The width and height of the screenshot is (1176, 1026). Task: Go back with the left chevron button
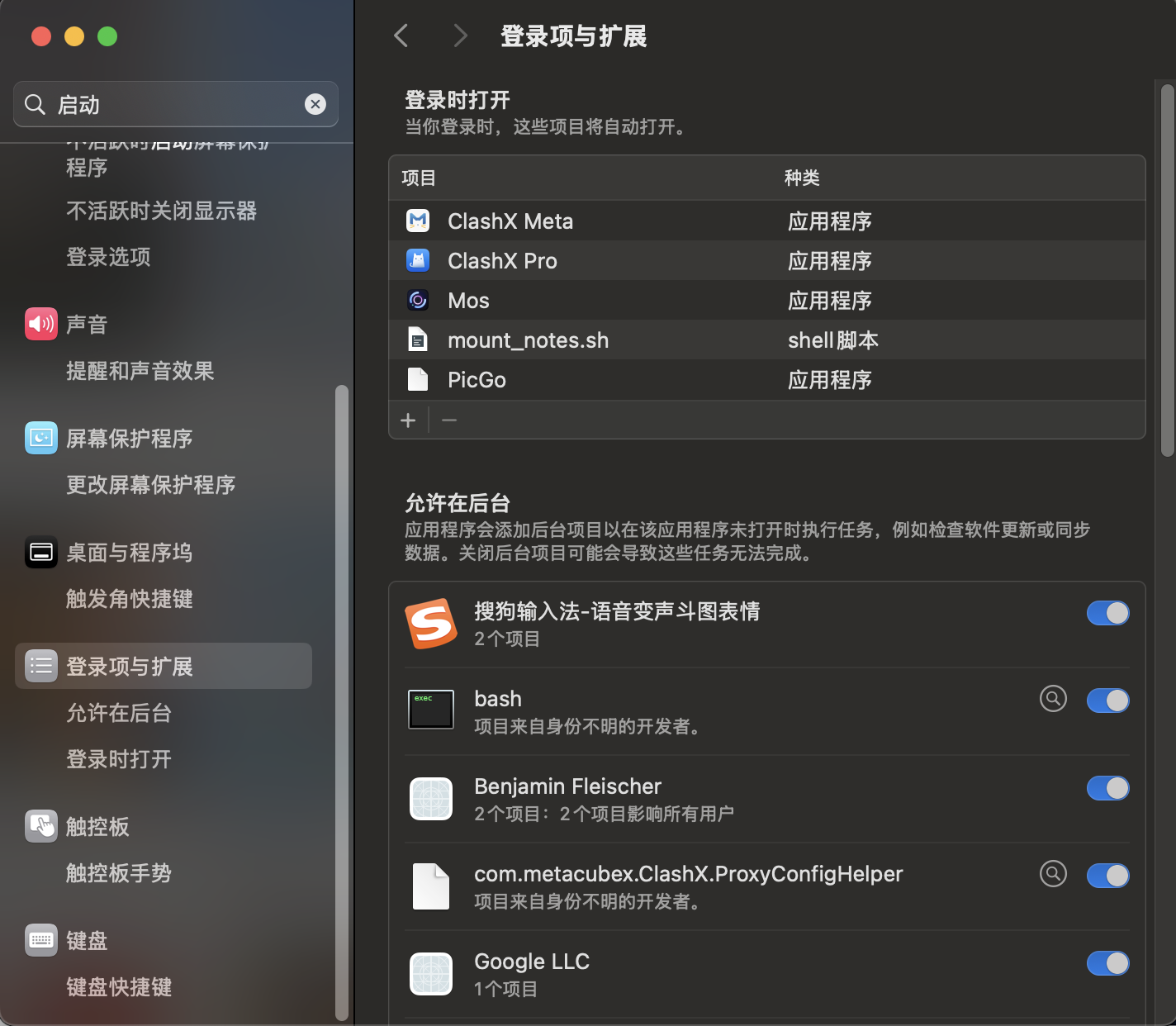pyautogui.click(x=401, y=36)
